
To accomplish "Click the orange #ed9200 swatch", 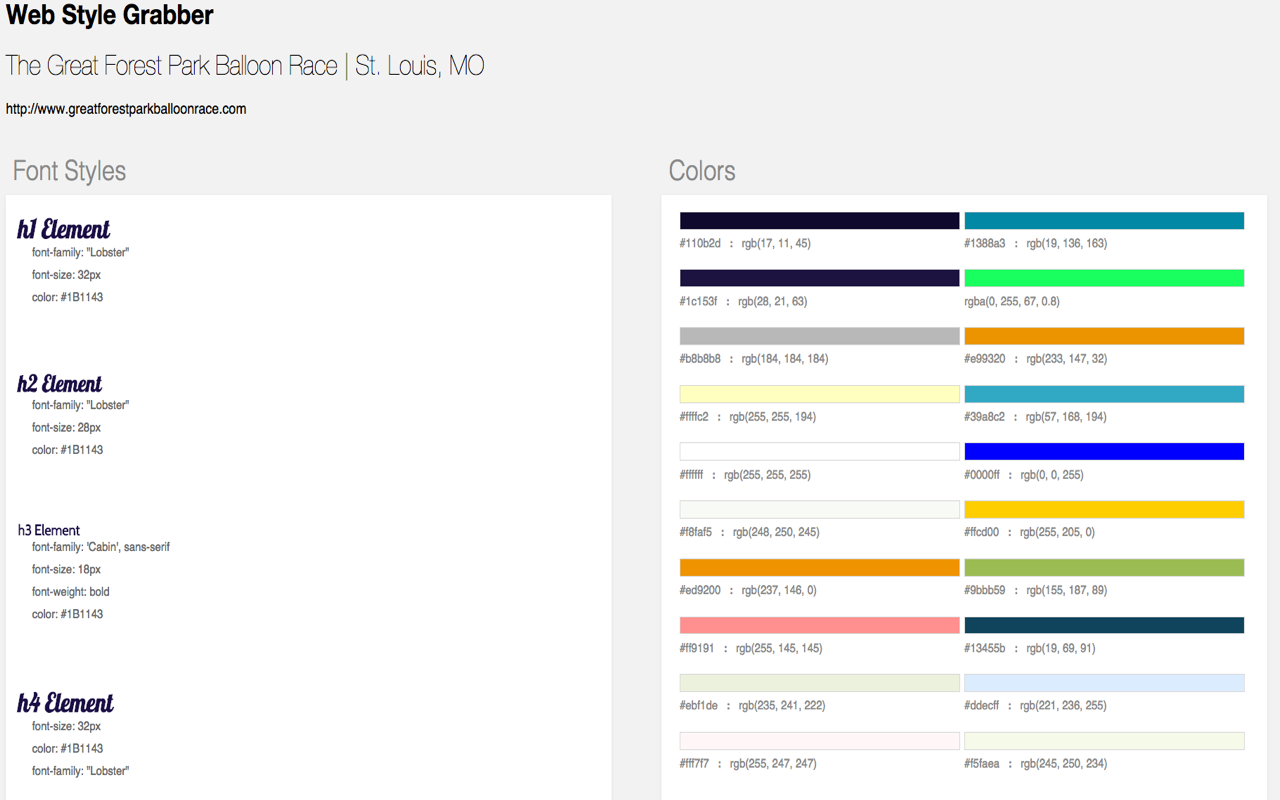I will 819,567.
